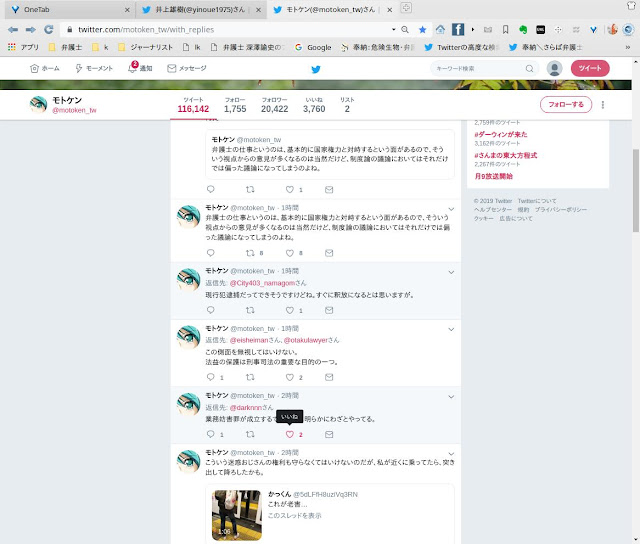Click the page vertical scrollbar thumb
The width and height of the screenshot is (640, 544).
coord(636,190)
